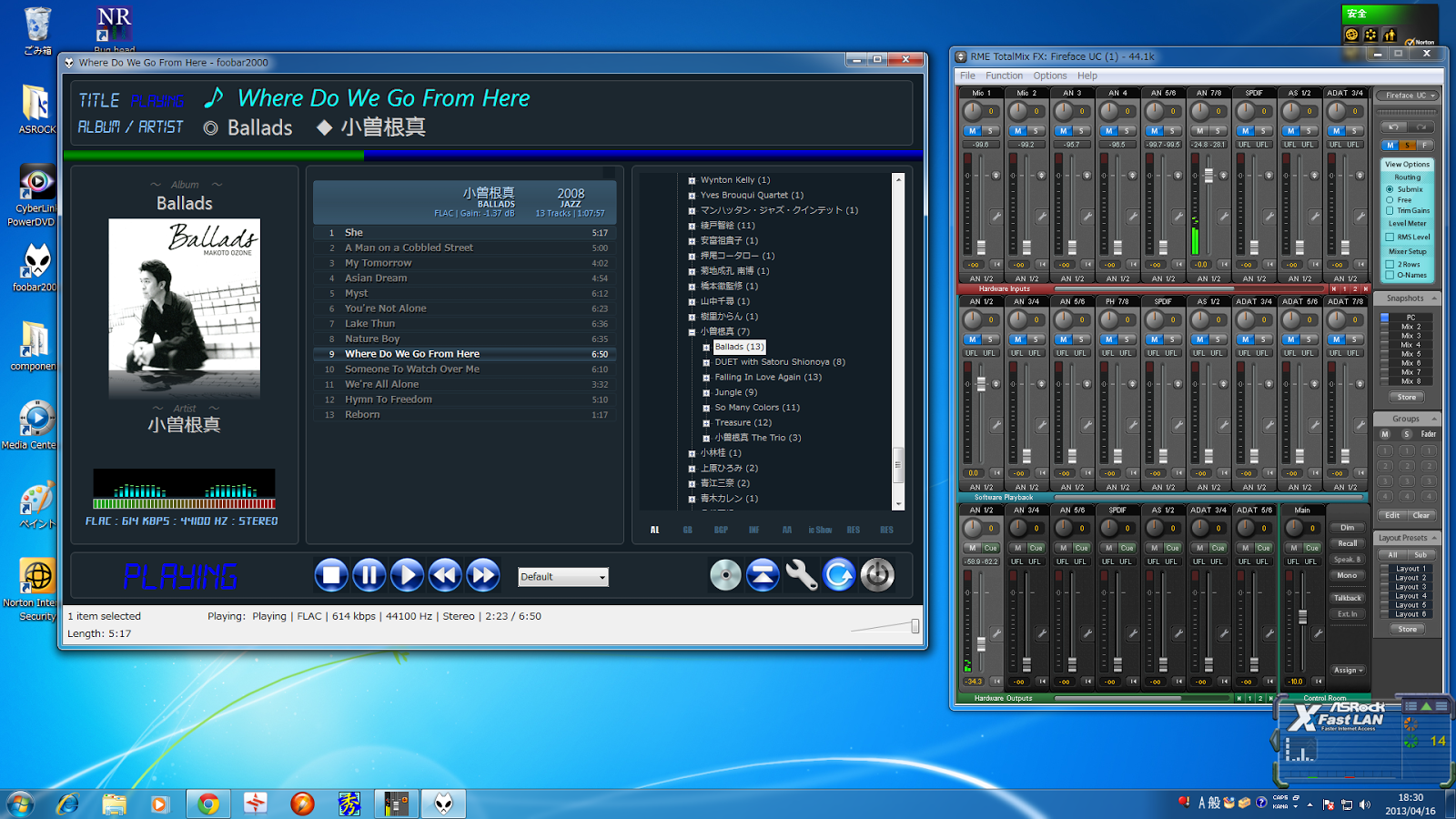
Task: Click the Undo arrow in TotalMix
Action: coord(1392,127)
